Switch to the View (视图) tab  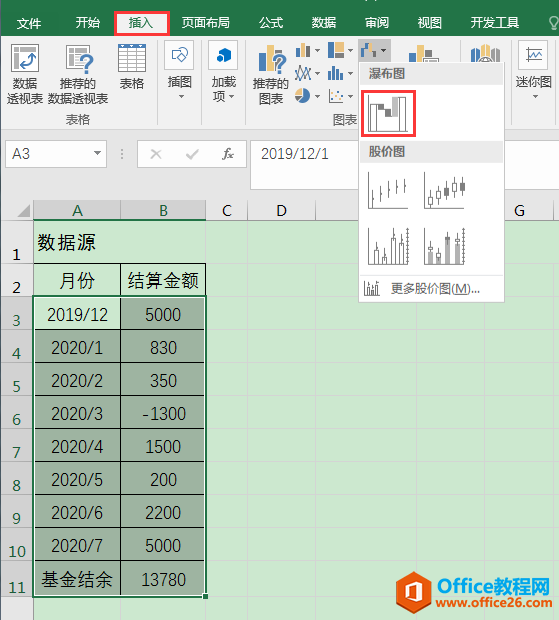click(x=429, y=23)
